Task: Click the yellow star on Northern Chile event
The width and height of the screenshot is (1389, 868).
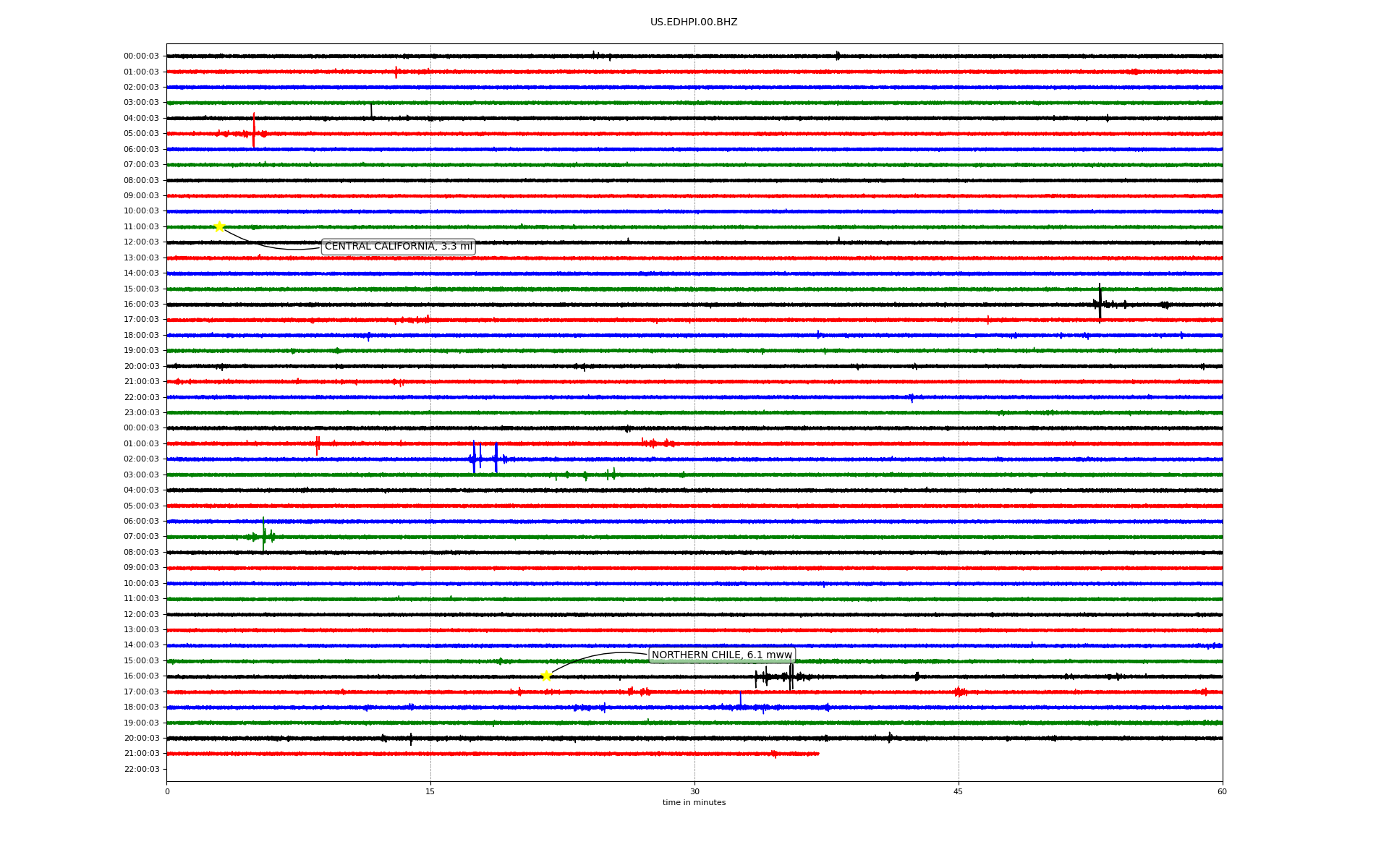Action: [546, 676]
